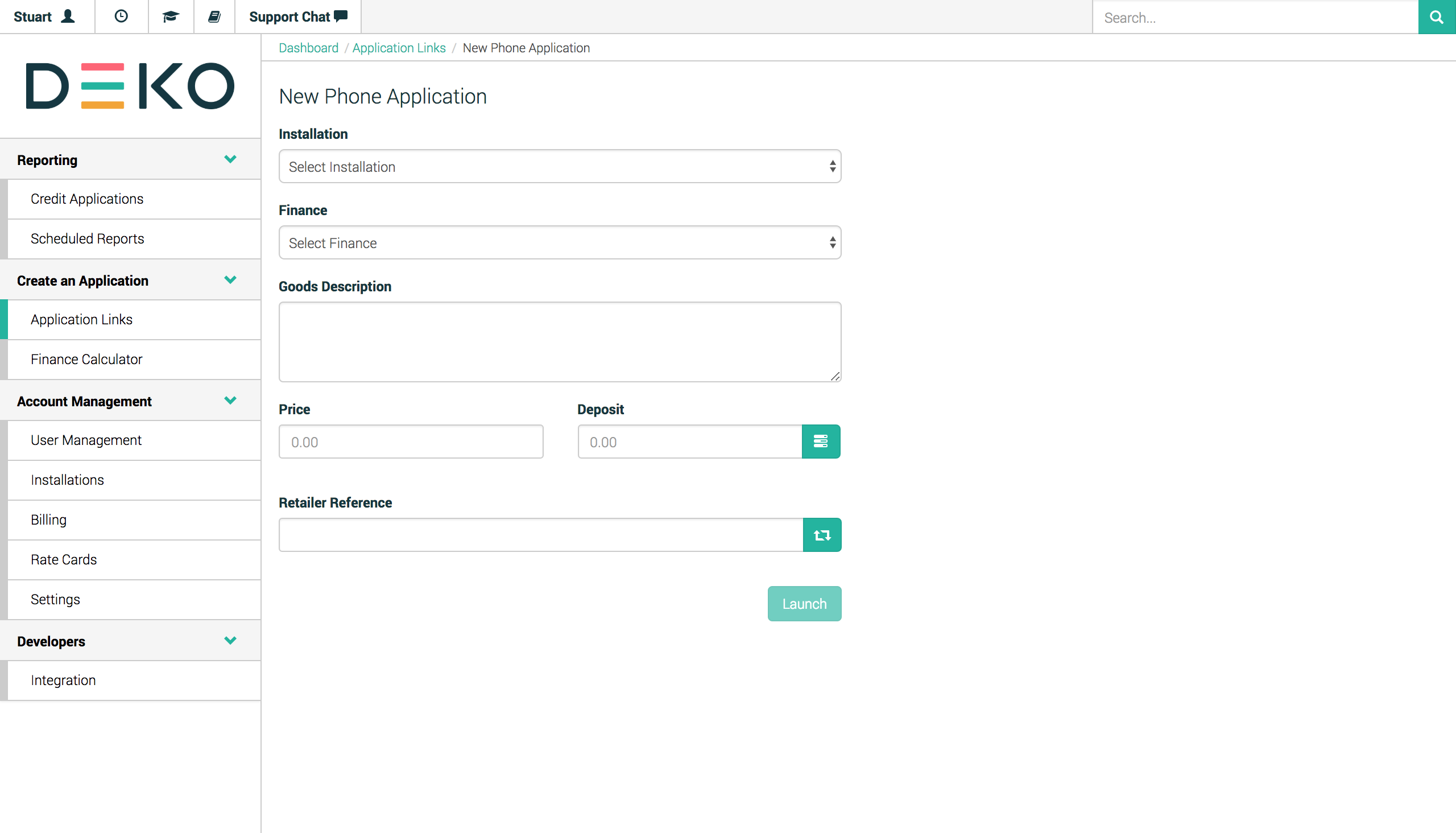
Task: Click the deposit calculator icon button
Action: coord(820,441)
